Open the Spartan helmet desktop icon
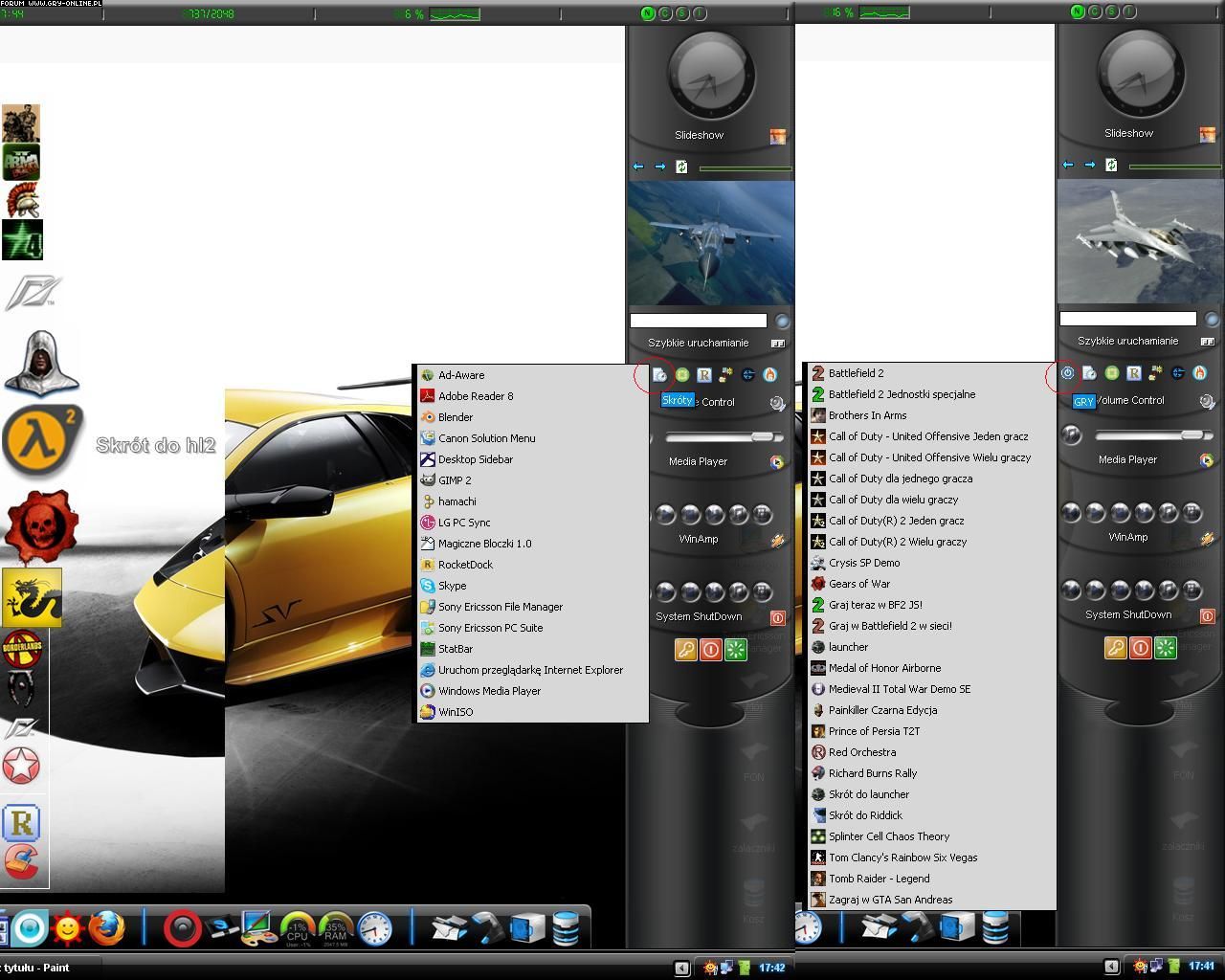Screen dimensions: 1225x980 click(x=22, y=200)
